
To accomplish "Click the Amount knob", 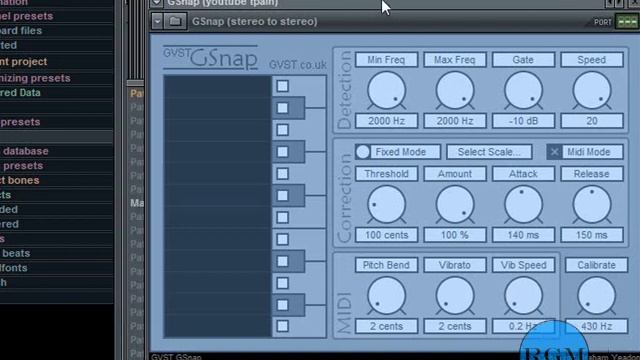I will pyautogui.click(x=455, y=204).
